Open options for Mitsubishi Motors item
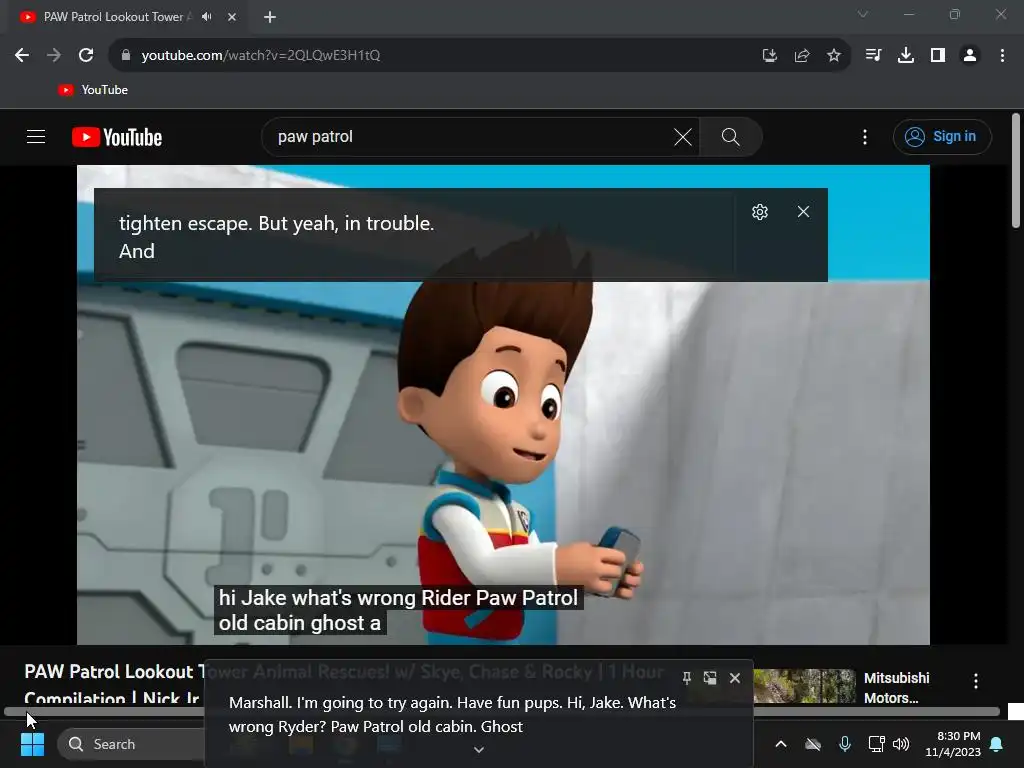This screenshot has height=768, width=1024. (976, 681)
